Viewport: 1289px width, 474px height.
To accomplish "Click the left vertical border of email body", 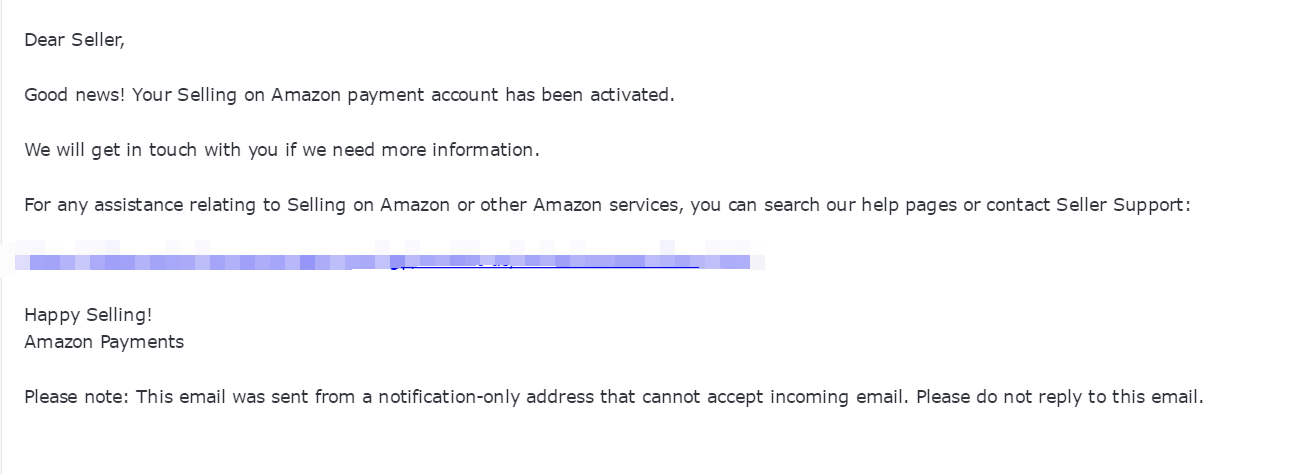I will 2,237.
